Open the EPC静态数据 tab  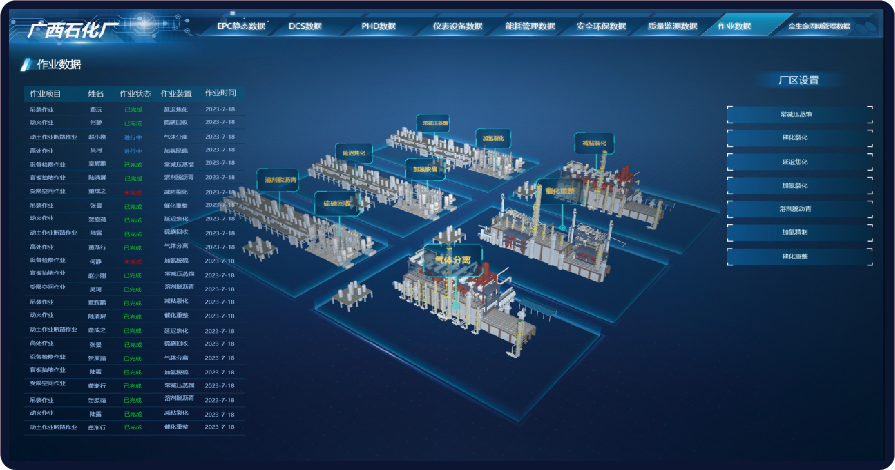click(x=241, y=26)
